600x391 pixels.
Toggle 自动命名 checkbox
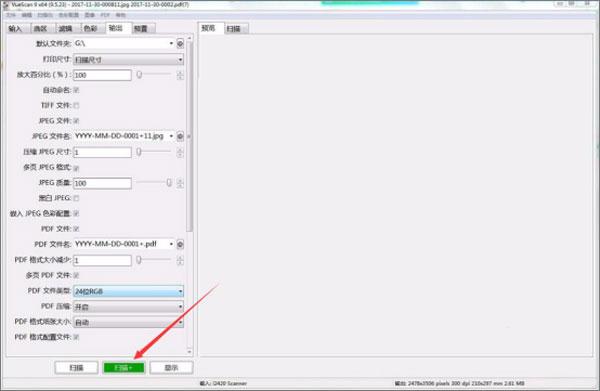[76, 90]
